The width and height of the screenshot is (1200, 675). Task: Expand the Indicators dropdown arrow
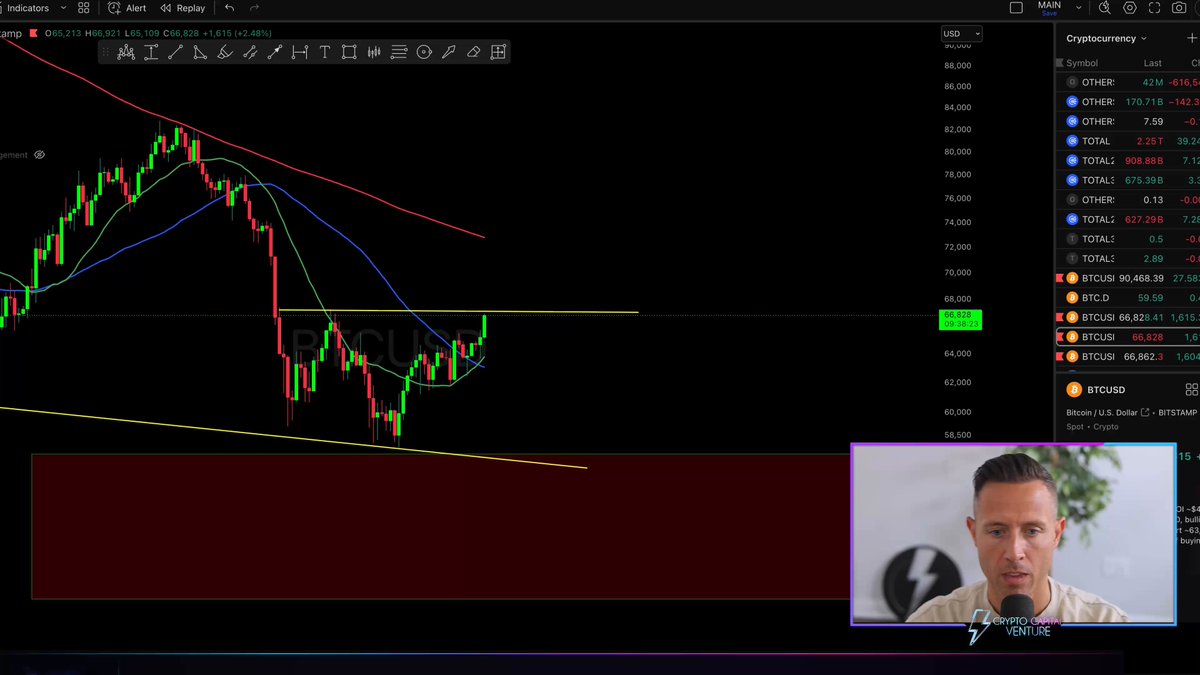63,8
